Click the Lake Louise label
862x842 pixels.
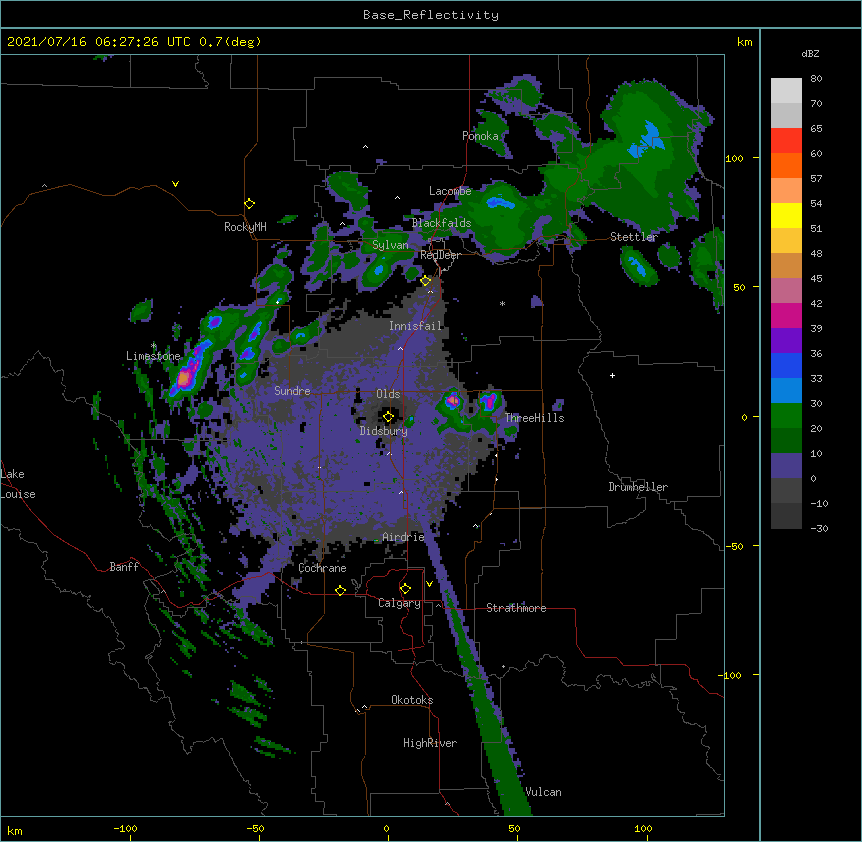tap(18, 484)
